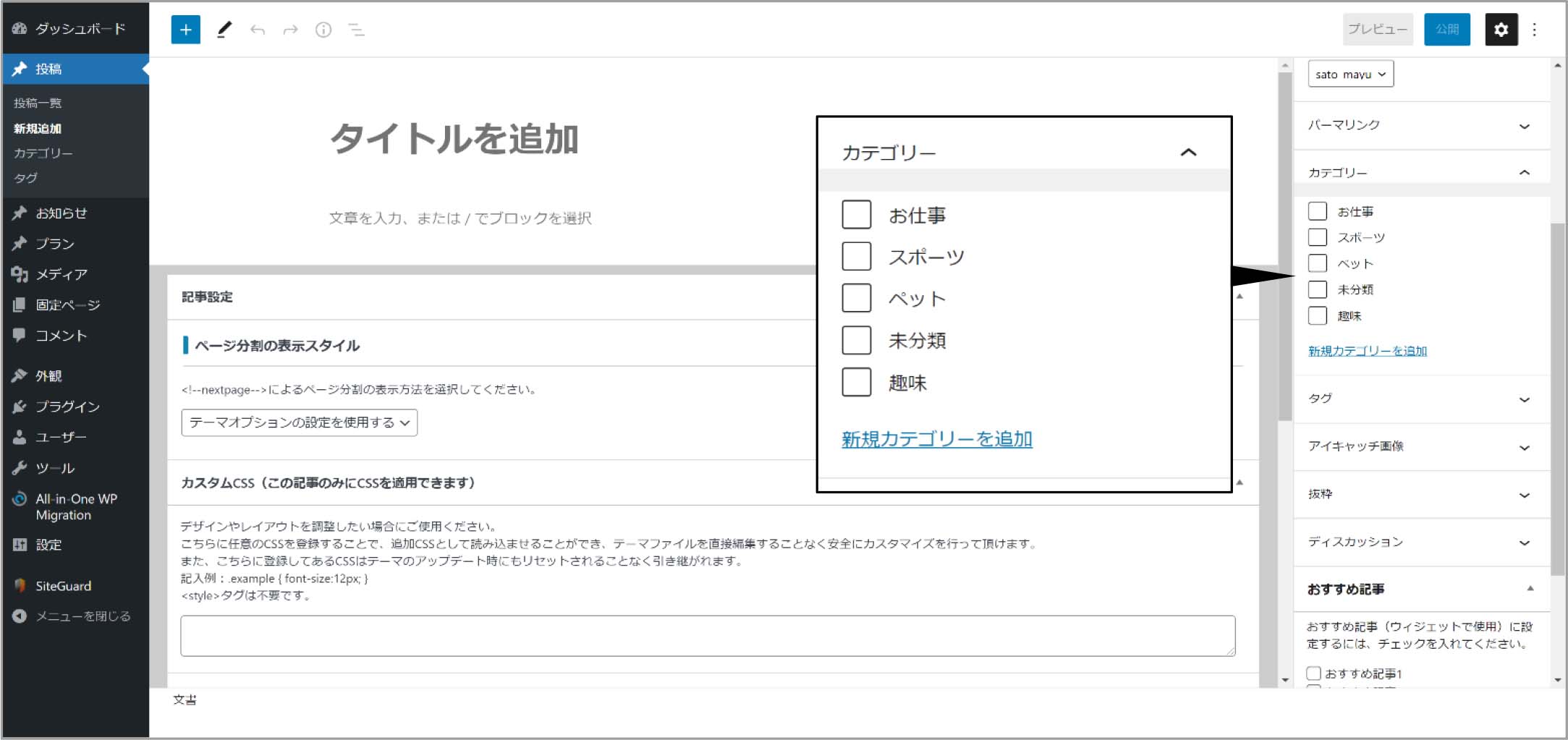Image resolution: width=1568 pixels, height=740 pixels.
Task: Click the blue add block plus button
Action: pyautogui.click(x=185, y=30)
